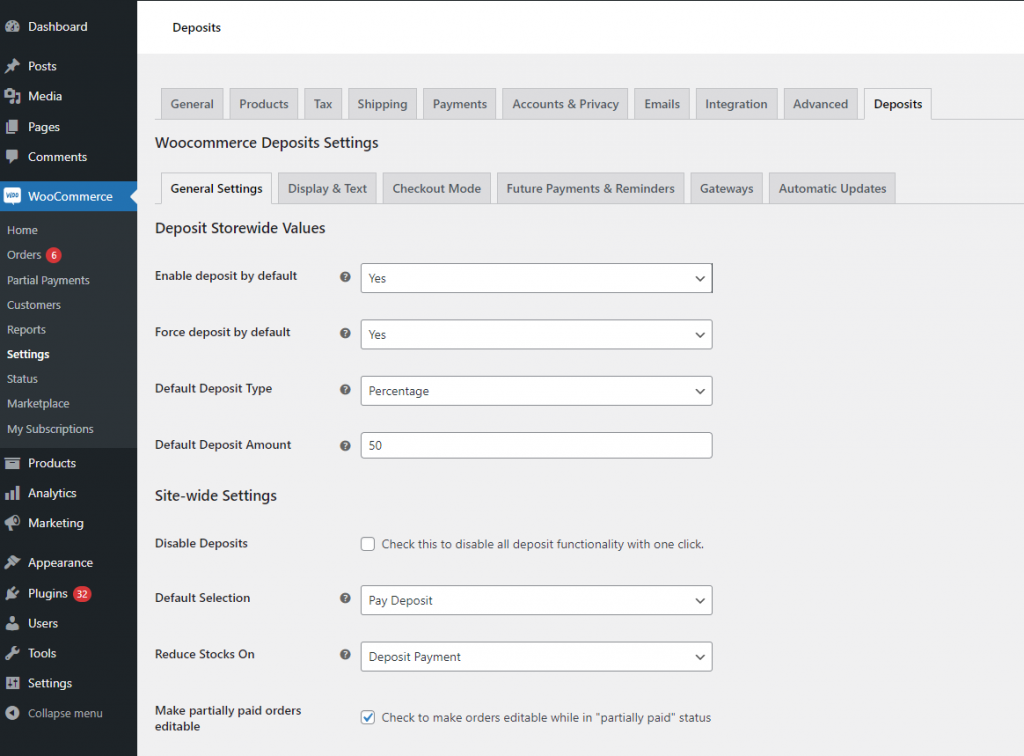This screenshot has height=756, width=1024.
Task: Click the Collapse menu button label
Action: click(x=65, y=713)
